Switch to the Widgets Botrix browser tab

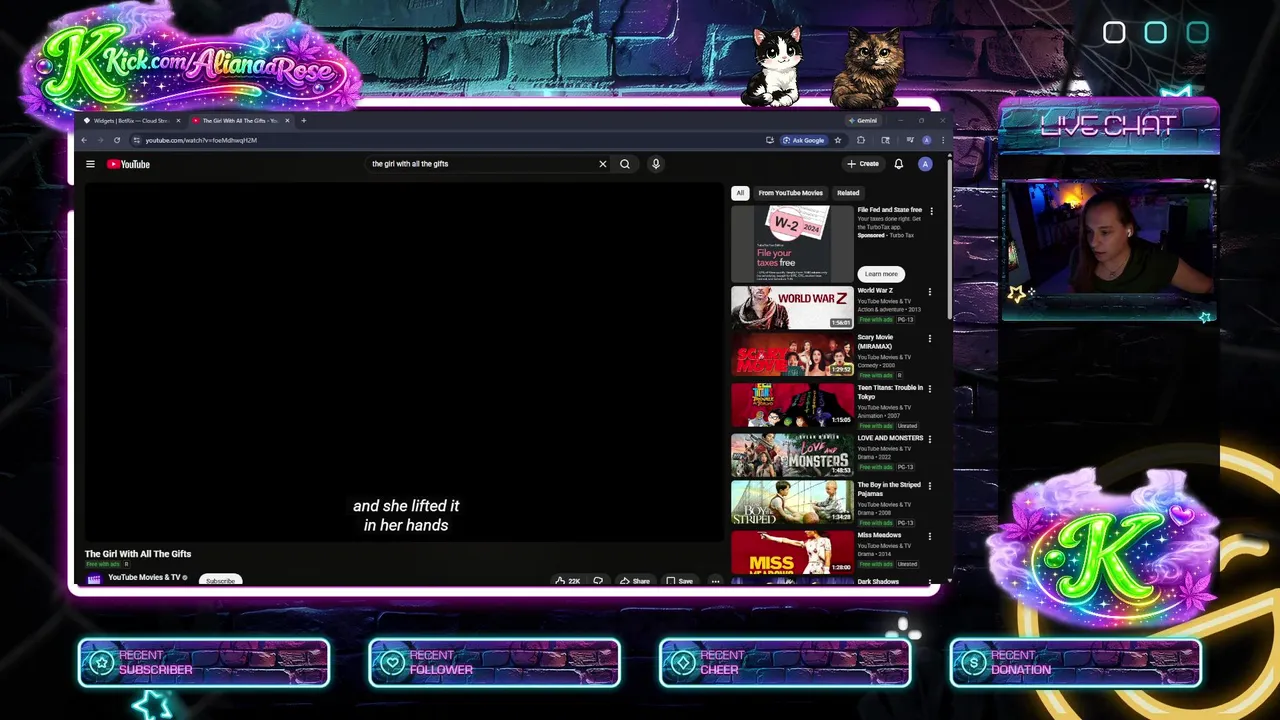(130, 120)
